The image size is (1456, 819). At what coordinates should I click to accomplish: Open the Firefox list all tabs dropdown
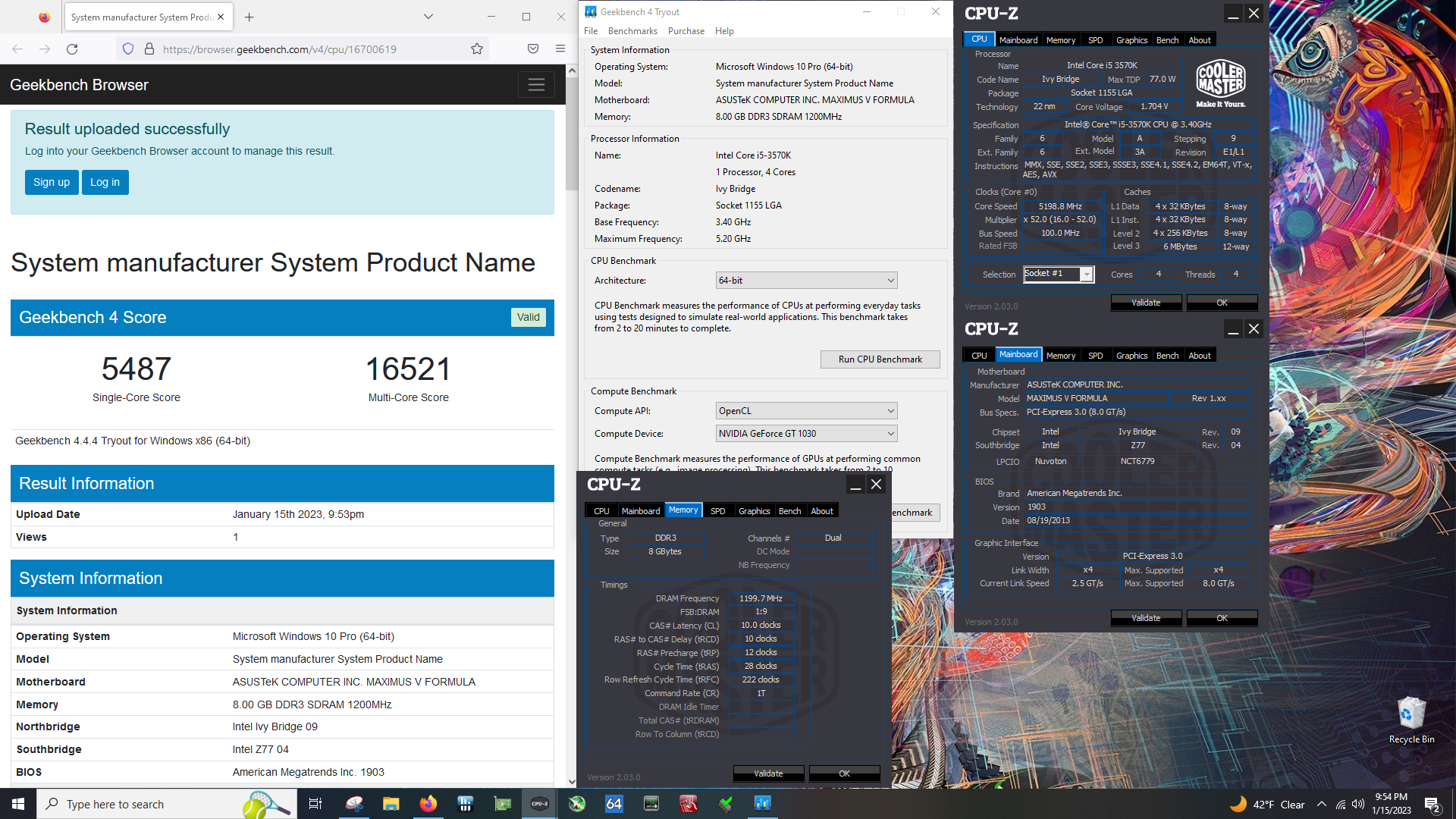click(x=428, y=17)
